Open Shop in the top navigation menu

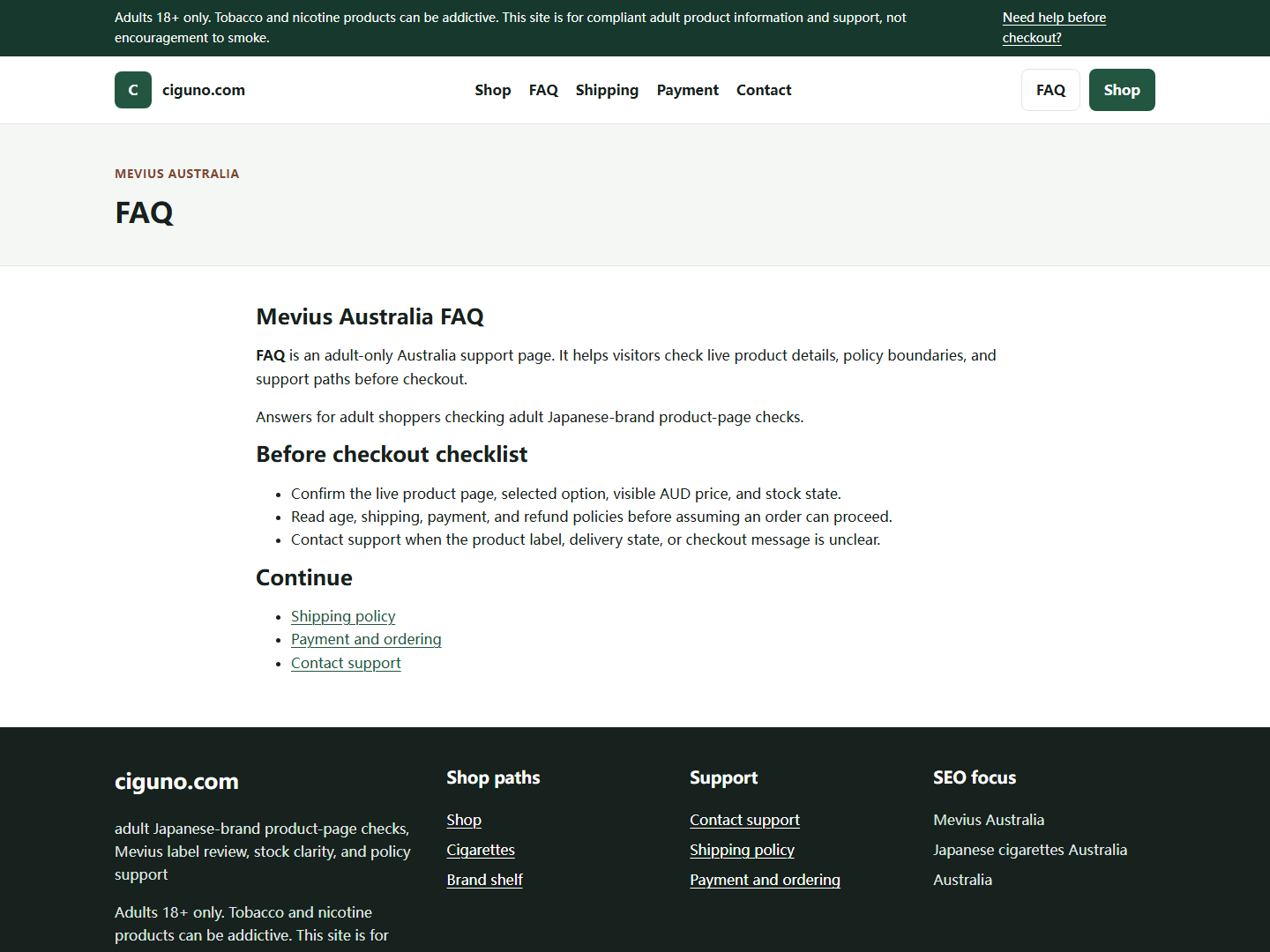[493, 90]
